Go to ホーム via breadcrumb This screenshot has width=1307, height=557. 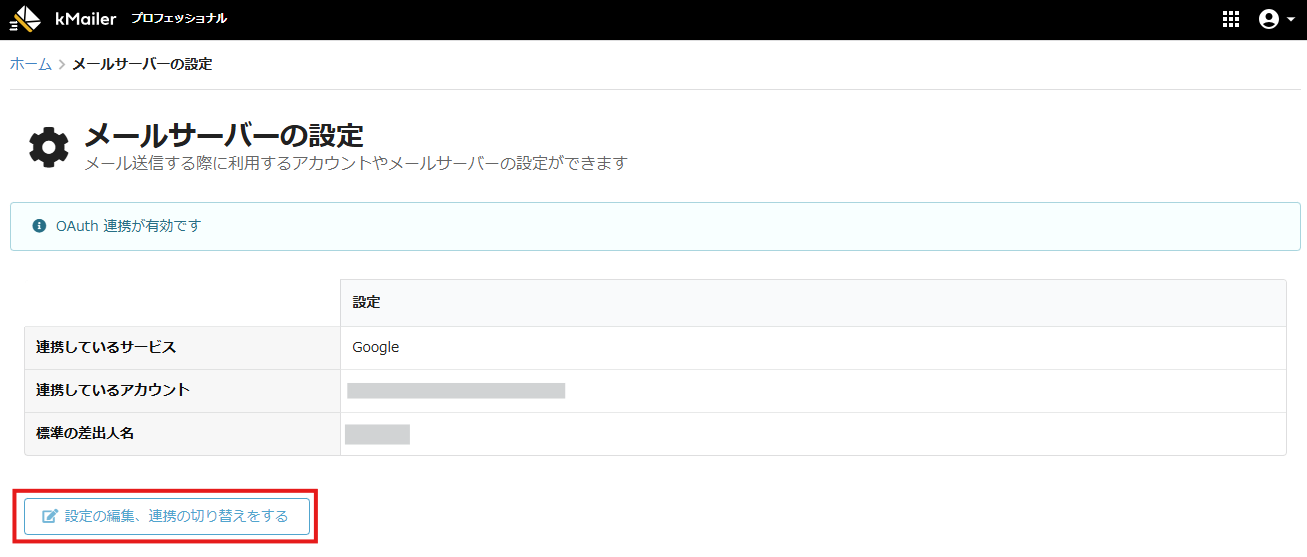[30, 64]
